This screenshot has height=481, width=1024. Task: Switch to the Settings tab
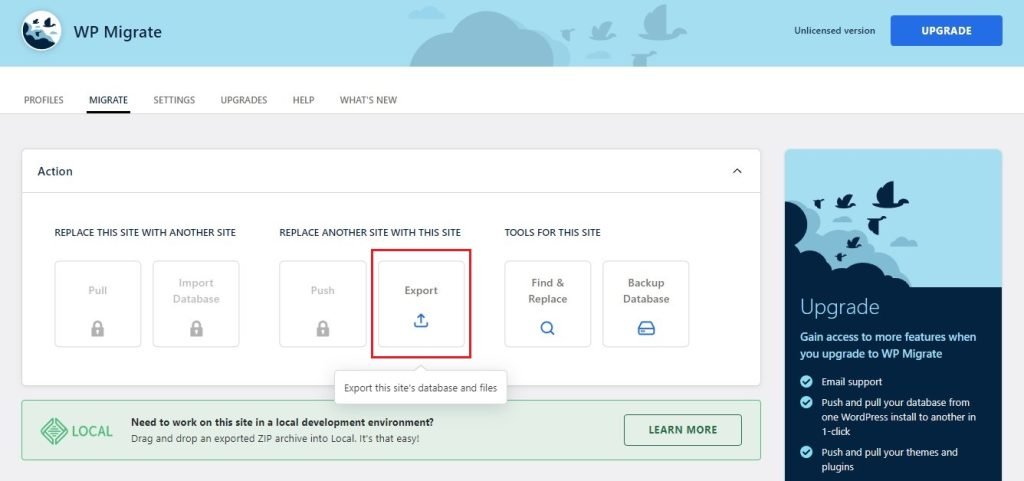pyautogui.click(x=174, y=100)
